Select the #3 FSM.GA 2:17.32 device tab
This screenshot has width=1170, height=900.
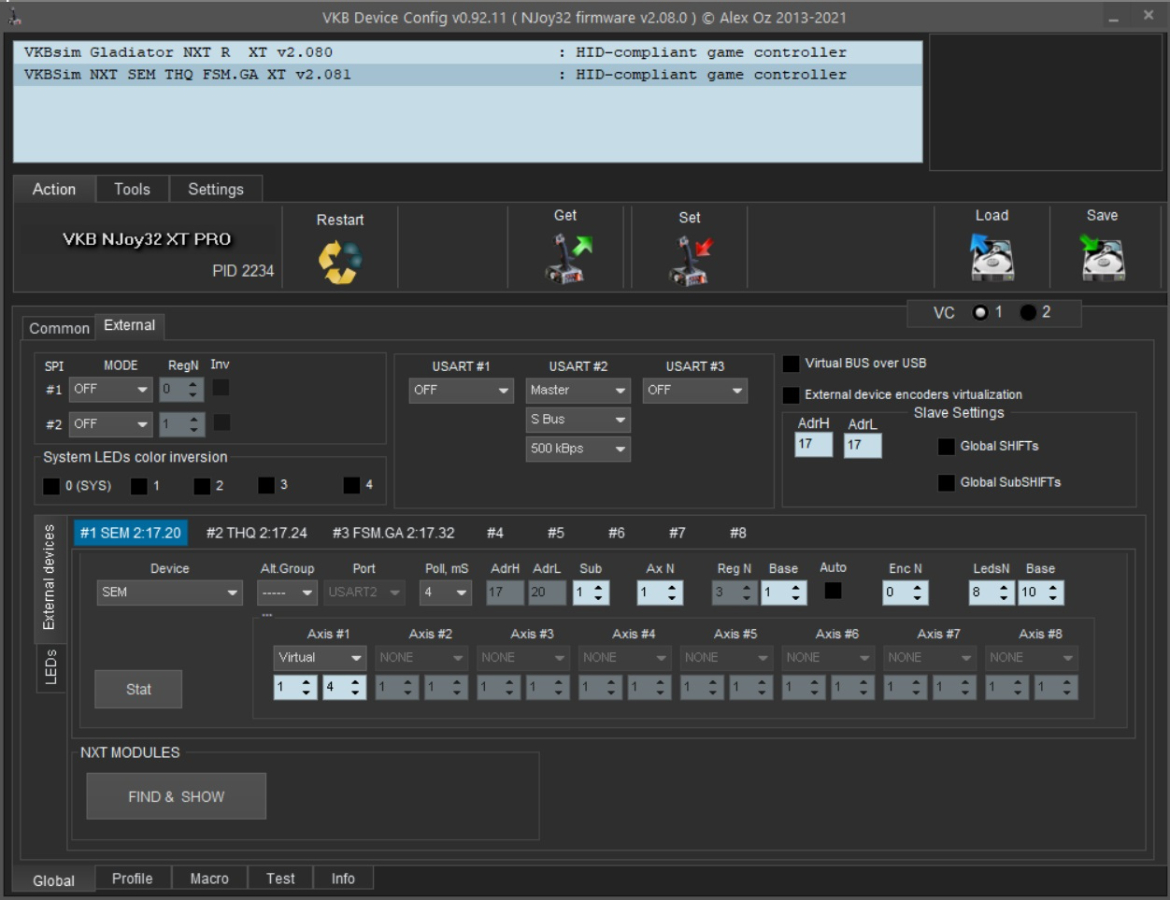coord(393,533)
